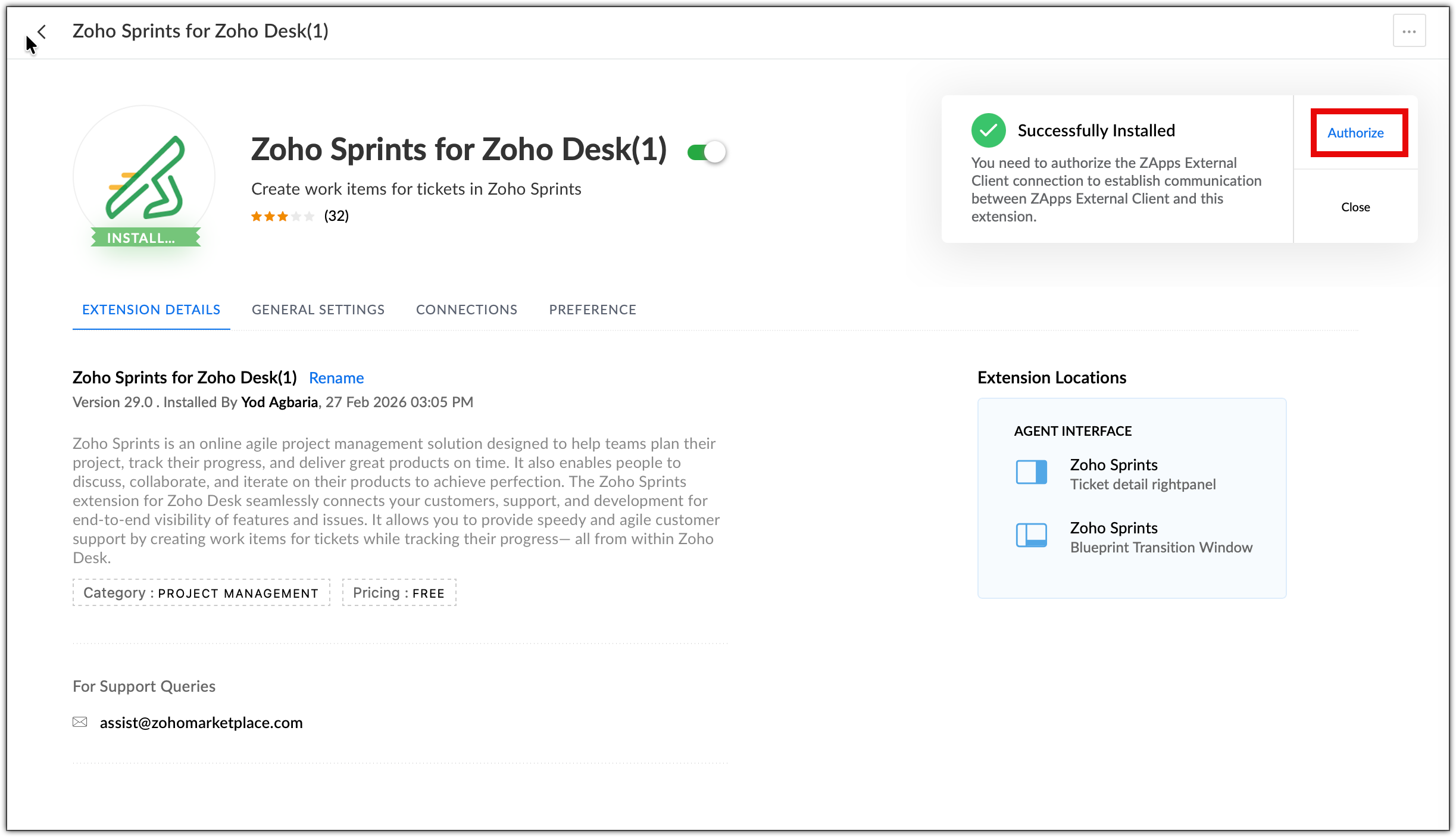The image size is (1456, 837).
Task: Open the Connections tab
Action: click(x=467, y=310)
